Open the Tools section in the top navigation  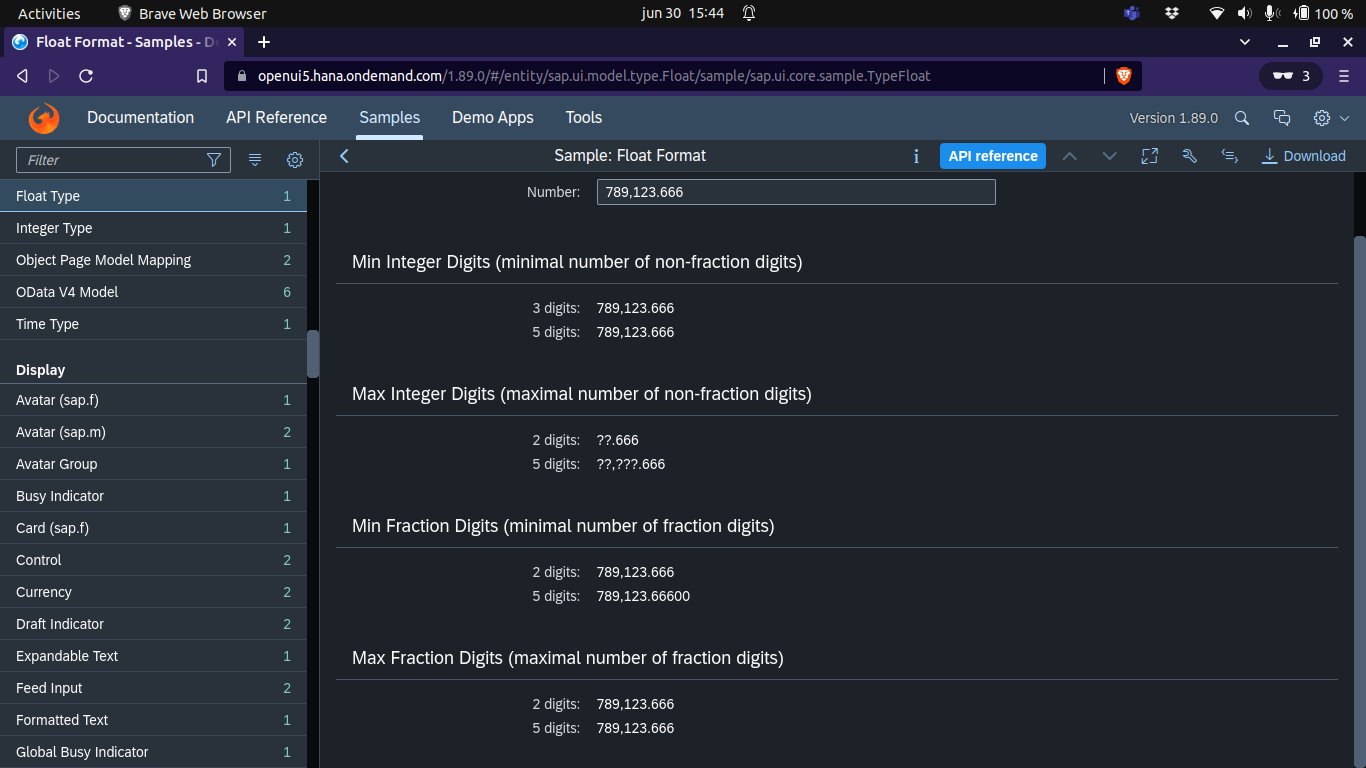tap(583, 117)
